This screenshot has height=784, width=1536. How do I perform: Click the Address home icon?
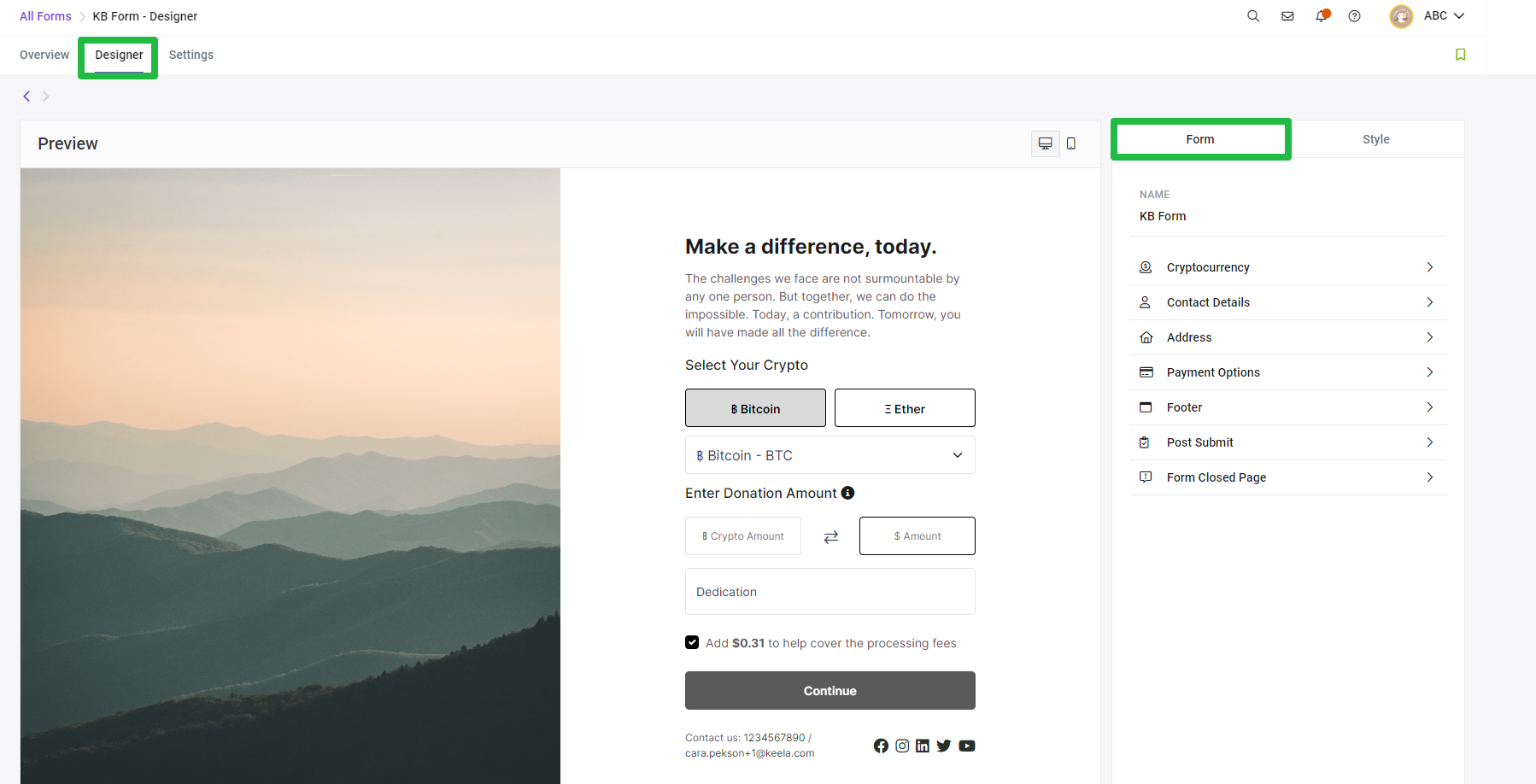(1146, 337)
